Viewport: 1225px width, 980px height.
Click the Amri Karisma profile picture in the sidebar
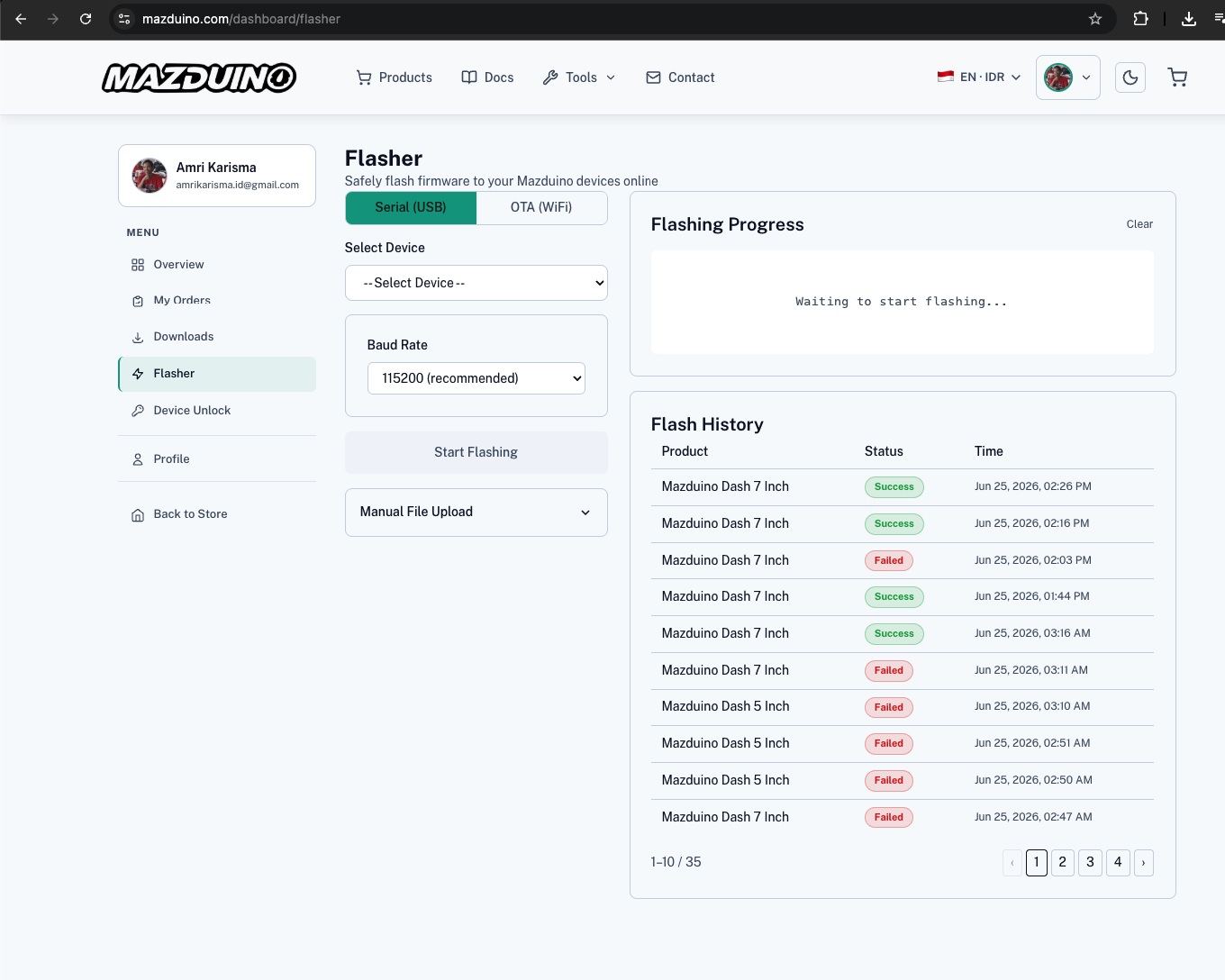(150, 176)
